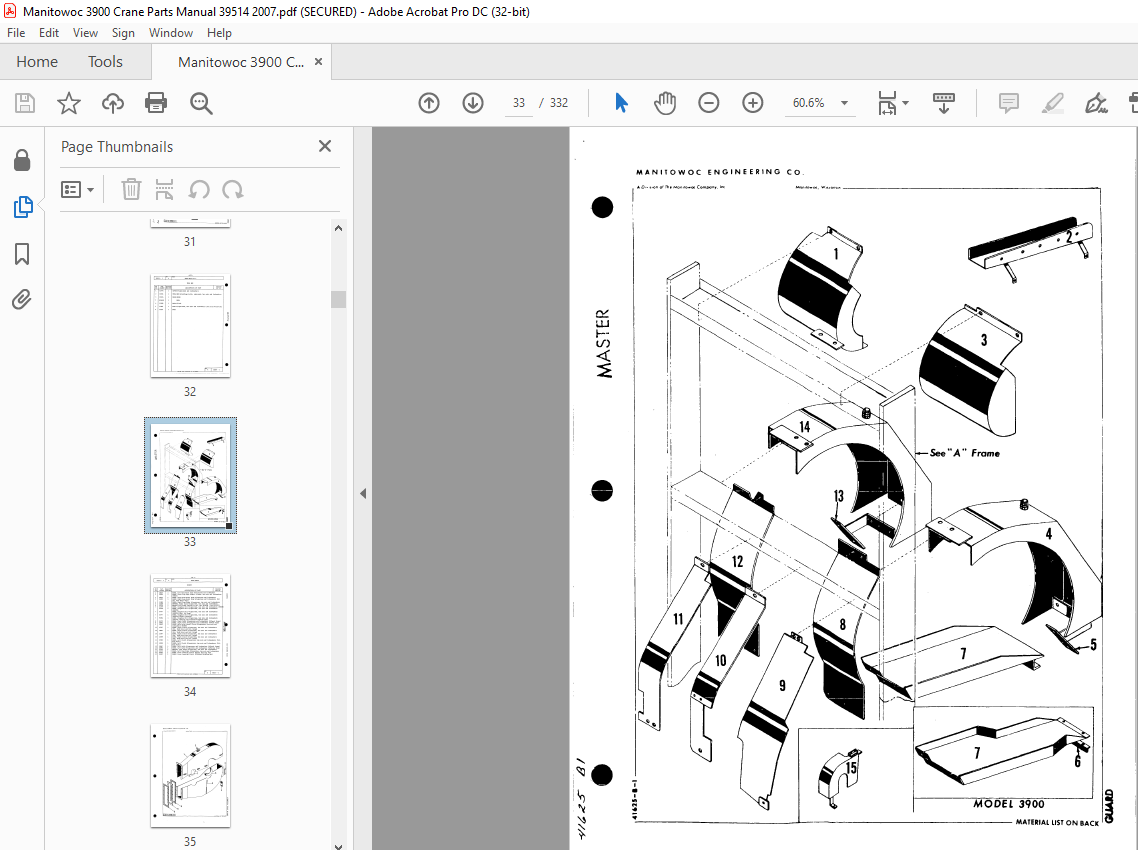
Task: Open thumbnails options dropdown menu
Action: [78, 189]
